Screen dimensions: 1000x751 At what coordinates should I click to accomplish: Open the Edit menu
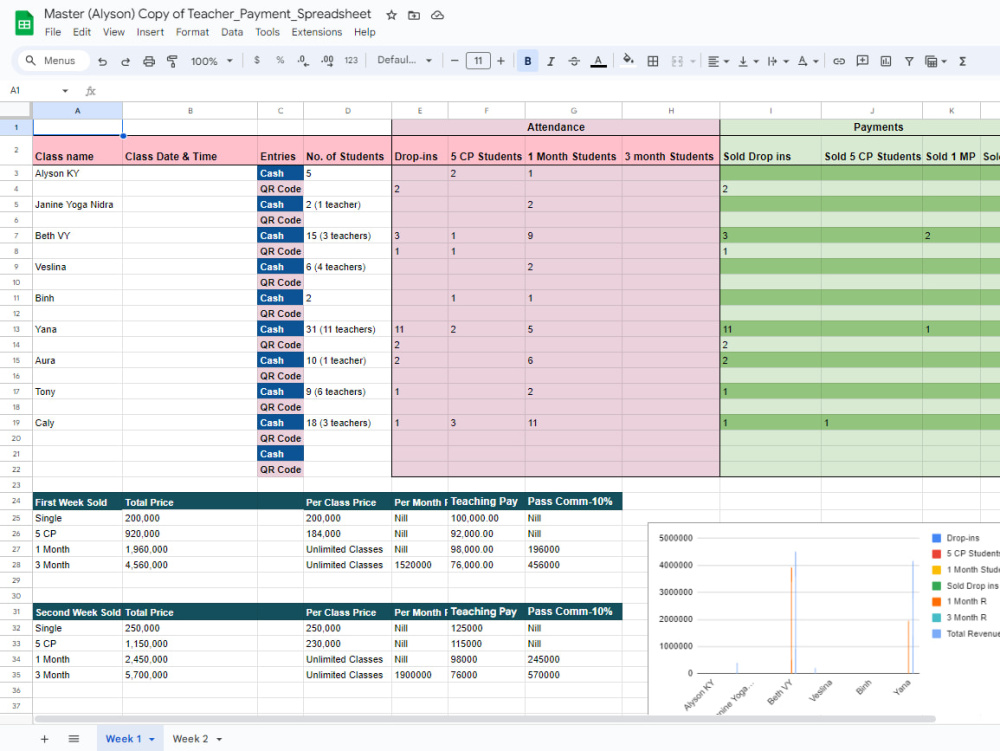(82, 32)
